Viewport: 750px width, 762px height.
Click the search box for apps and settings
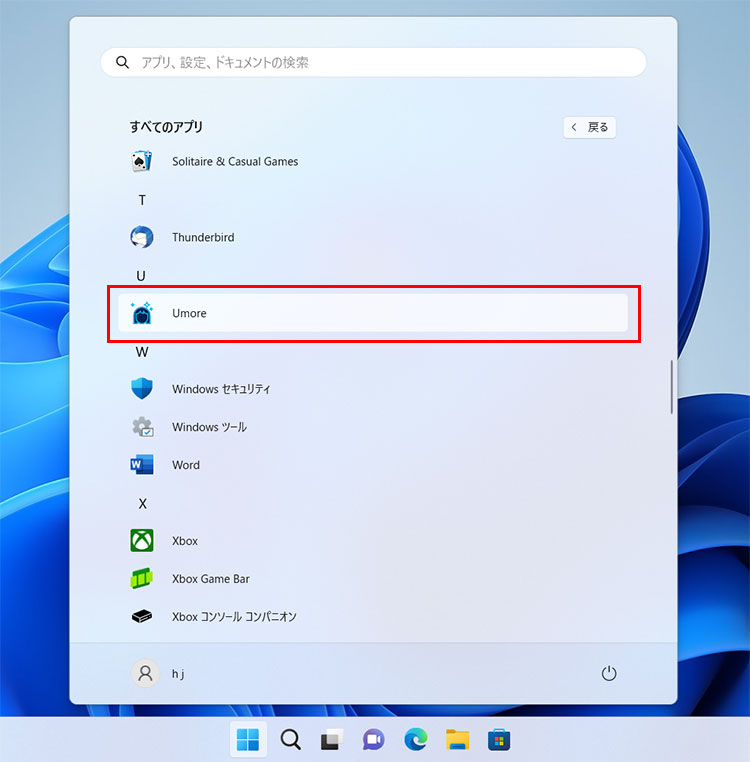[373, 62]
